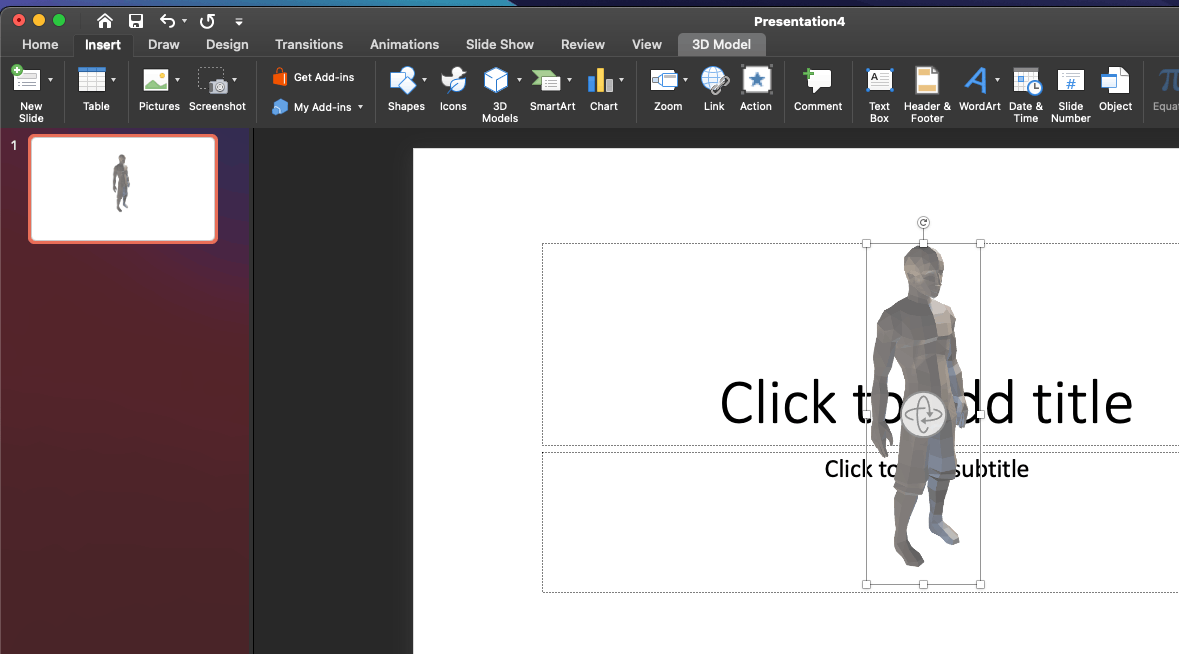The height and width of the screenshot is (654, 1179).
Task: Open the Animations tab
Action: [405, 44]
